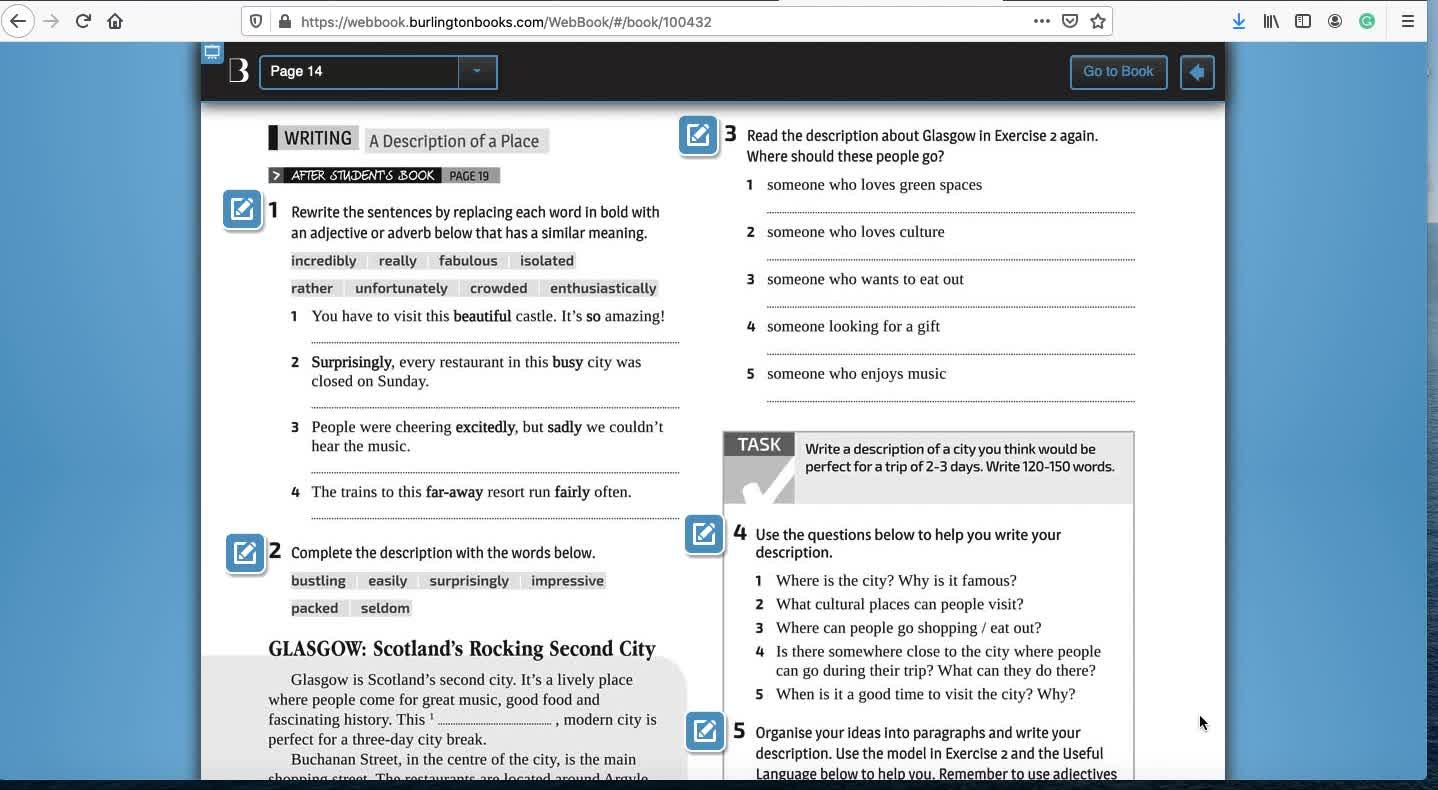This screenshot has height=790, width=1438.
Task: Click the word 'crowded' in the word bank
Action: click(x=499, y=288)
